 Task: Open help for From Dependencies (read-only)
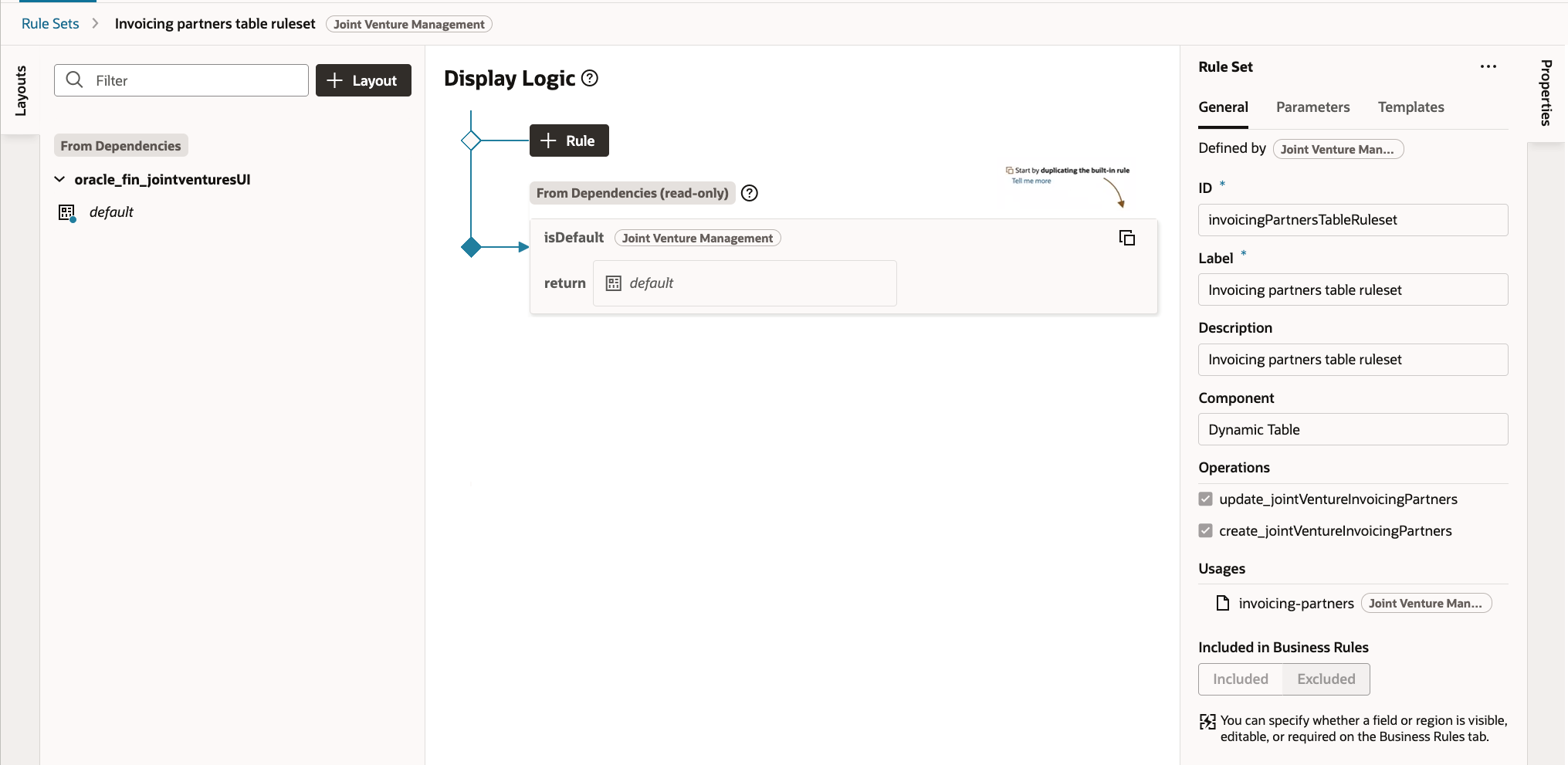click(748, 193)
